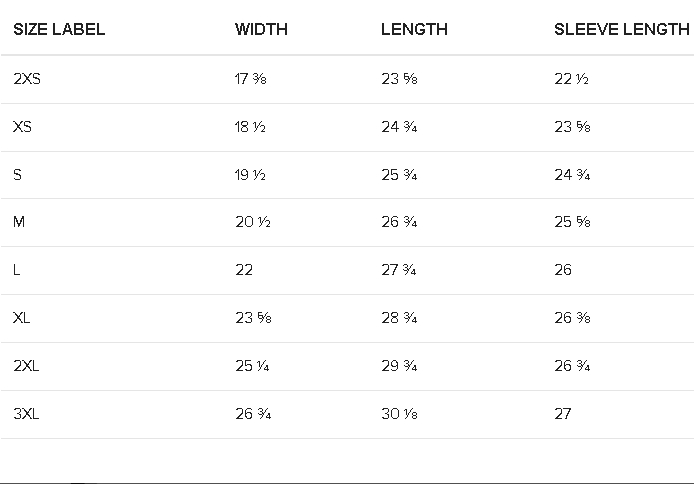This screenshot has height=484, width=694.
Task: Click the 3XL size label cell
Action: pos(27,414)
